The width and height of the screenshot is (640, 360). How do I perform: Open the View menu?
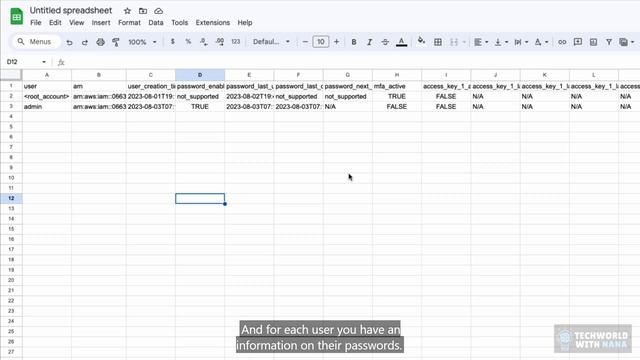[76, 22]
